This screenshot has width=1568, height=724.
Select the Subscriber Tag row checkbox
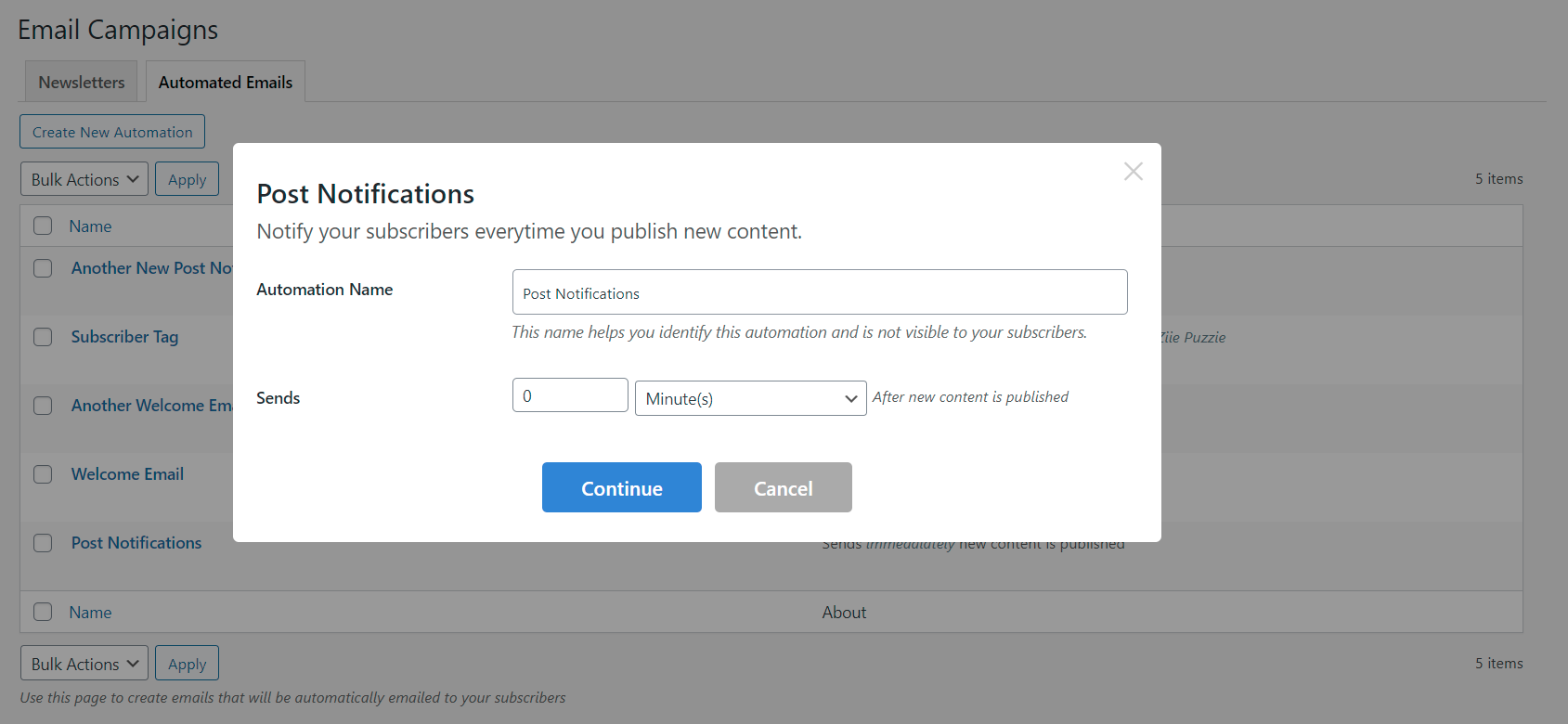pyautogui.click(x=43, y=337)
